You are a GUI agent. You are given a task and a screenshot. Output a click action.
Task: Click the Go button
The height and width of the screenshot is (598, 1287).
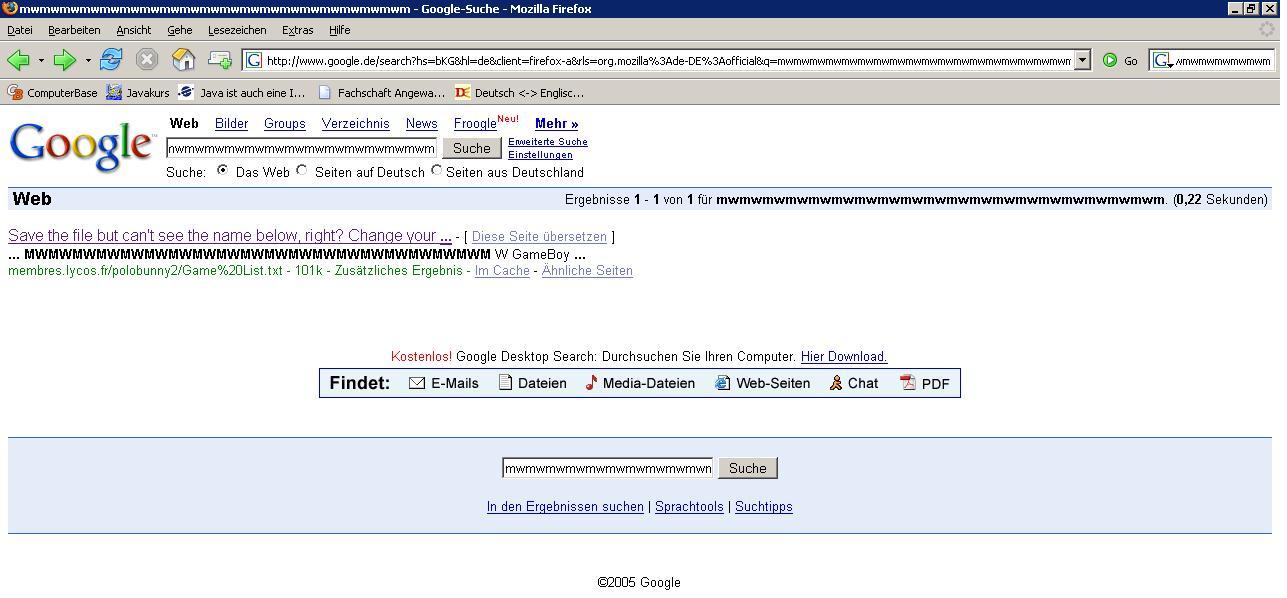[1120, 61]
